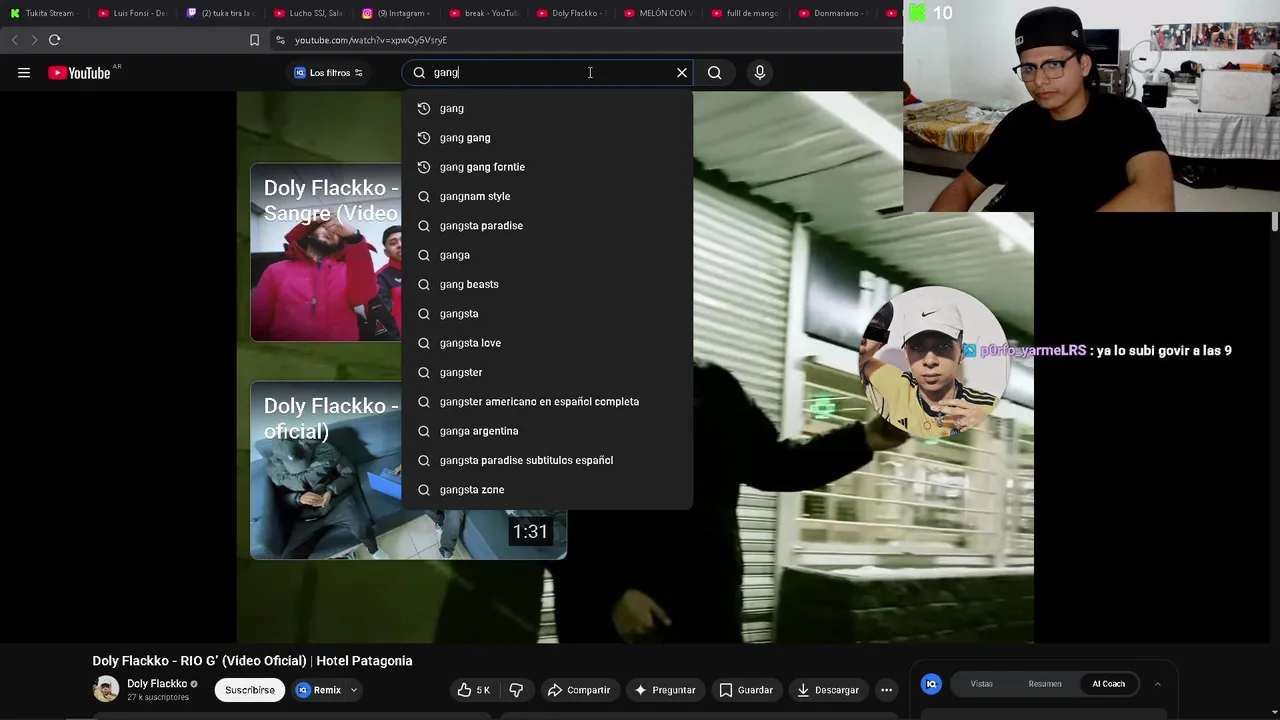Switch to the AI Coach tab
The width and height of the screenshot is (1280, 720).
point(1108,684)
